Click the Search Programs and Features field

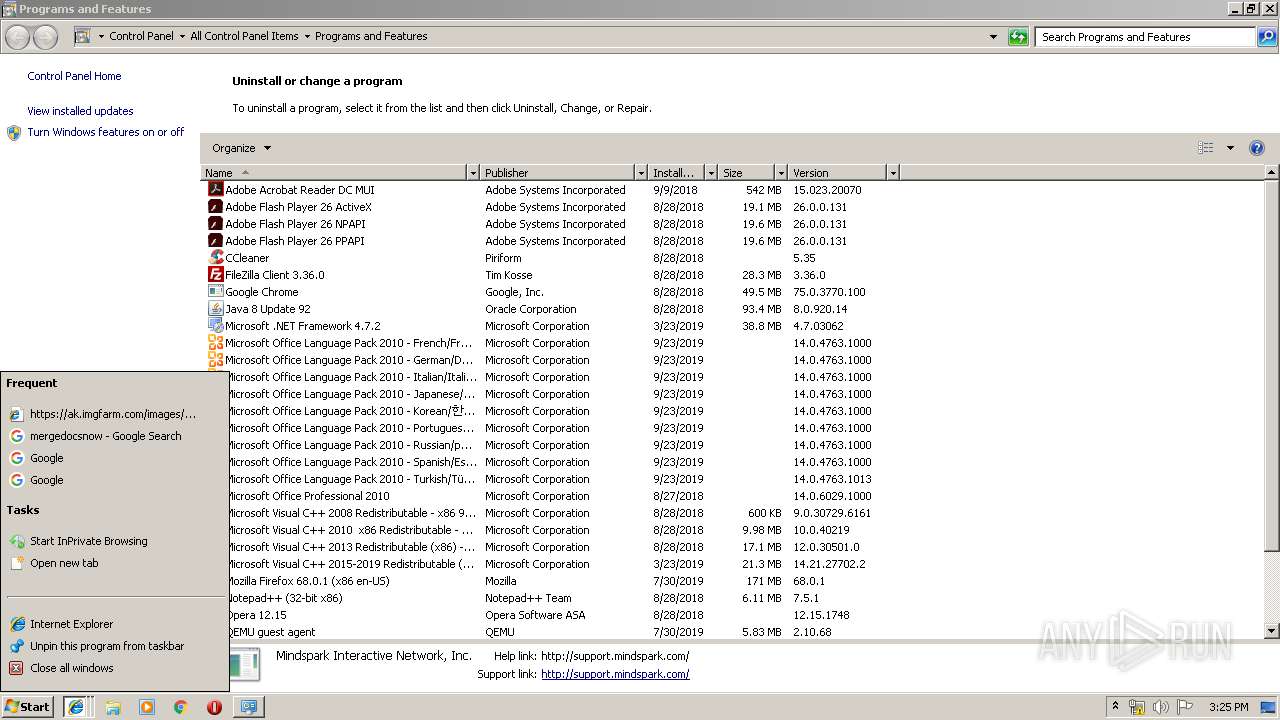[x=1146, y=37]
